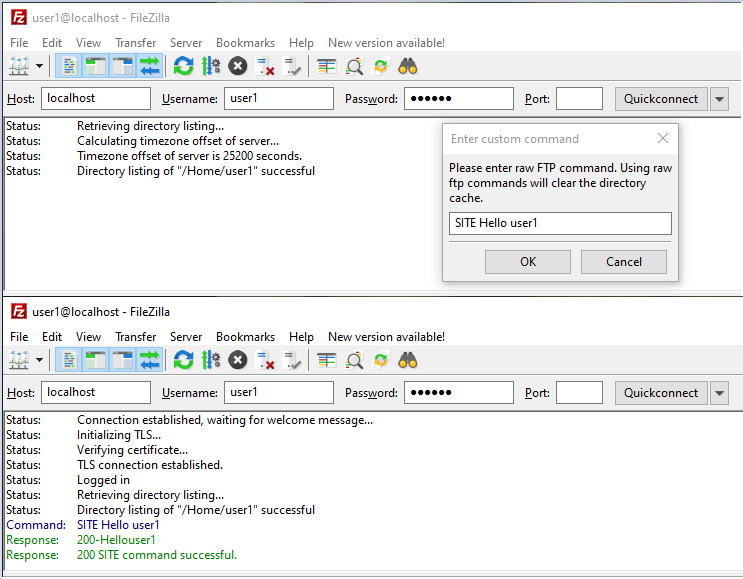The width and height of the screenshot is (743, 579).
Task: Click the raw FTP command text field
Action: (560, 223)
